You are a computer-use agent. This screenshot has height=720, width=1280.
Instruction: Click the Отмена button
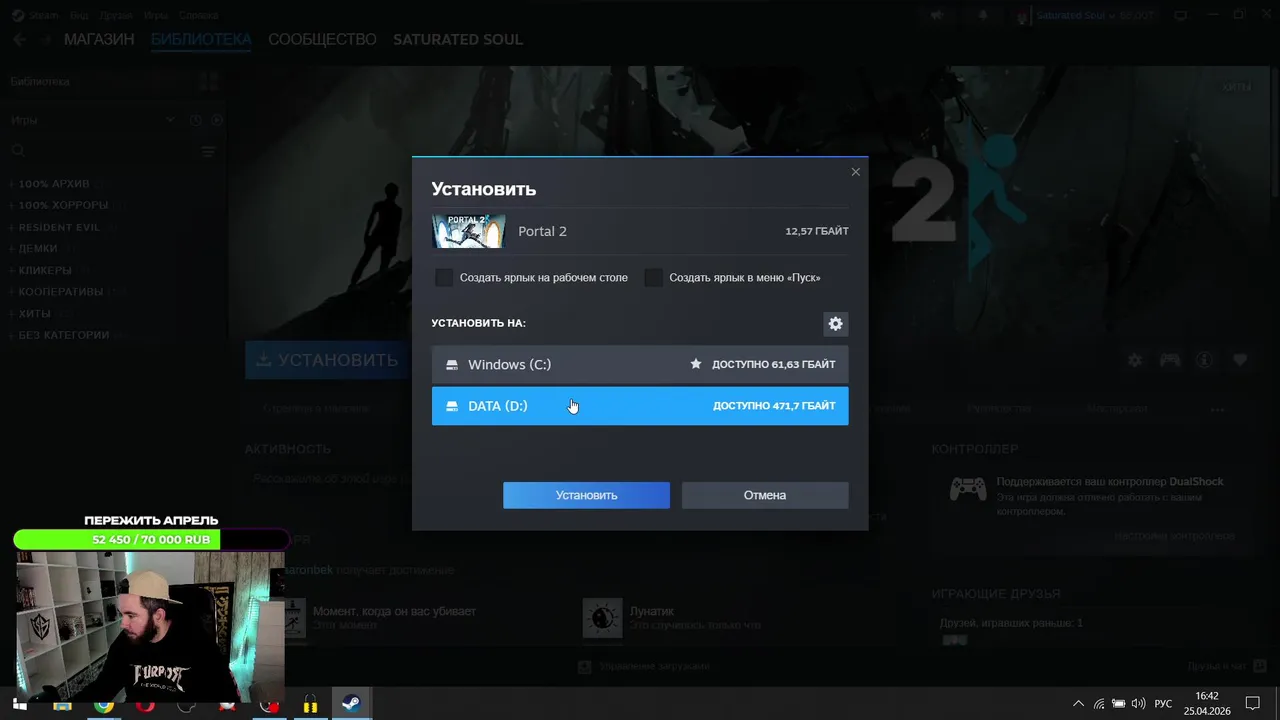point(765,495)
